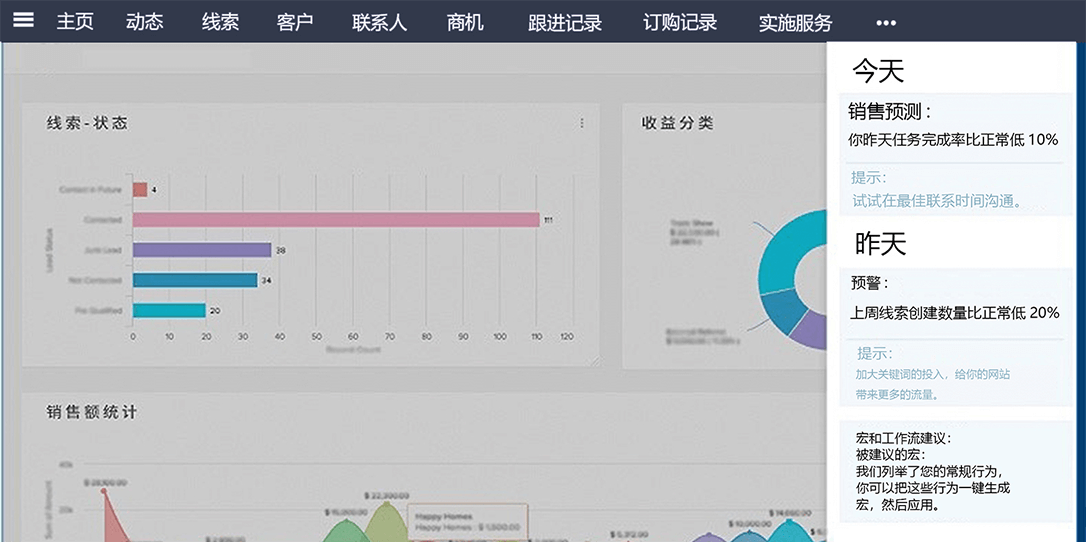Select the purple bar with value 28
The height and width of the screenshot is (542, 1086).
201,250
